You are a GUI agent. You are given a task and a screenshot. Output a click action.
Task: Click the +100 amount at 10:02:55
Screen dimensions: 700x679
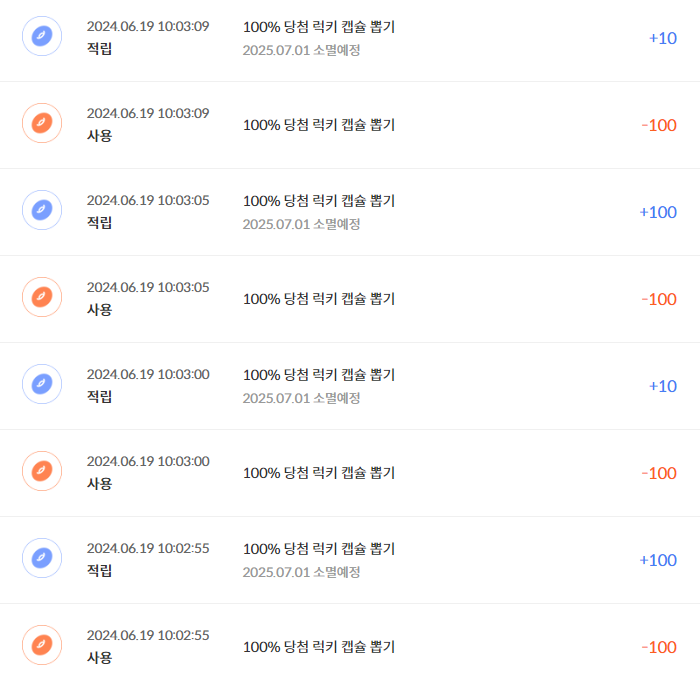tap(658, 560)
